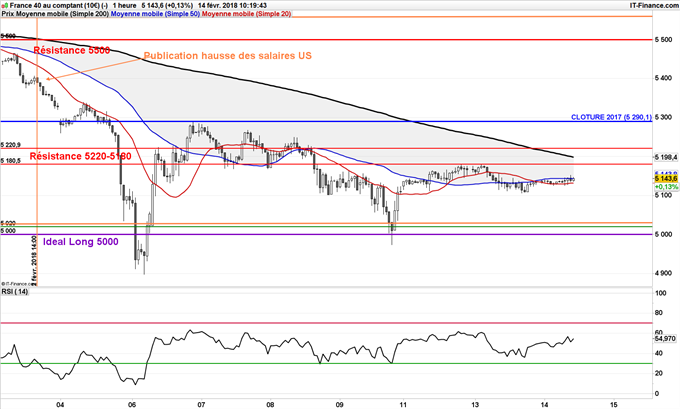The width and height of the screenshot is (680, 409).
Task: Open the 1 heure timeframe label
Action: pyautogui.click(x=124, y=6)
